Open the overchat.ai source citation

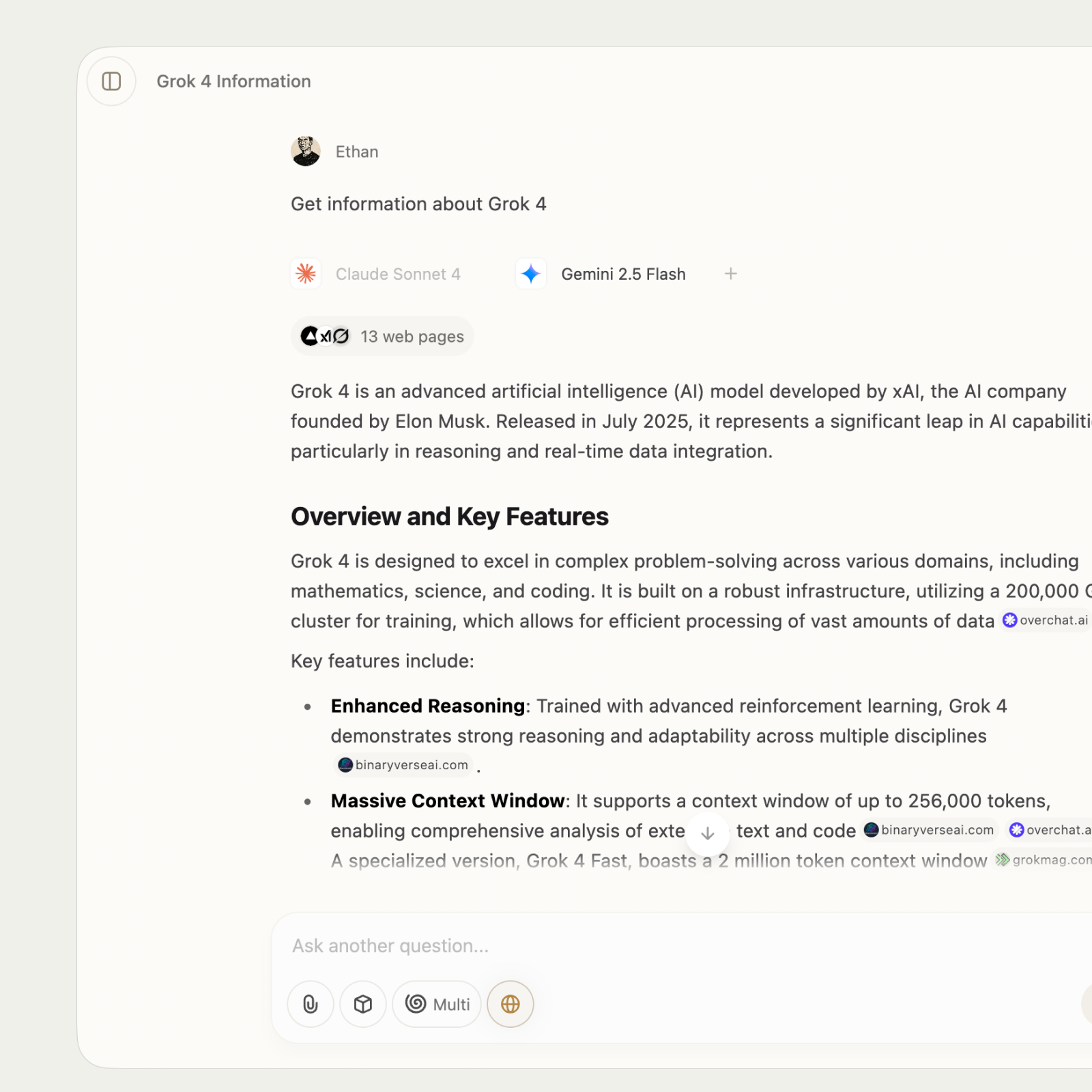tap(1044, 620)
